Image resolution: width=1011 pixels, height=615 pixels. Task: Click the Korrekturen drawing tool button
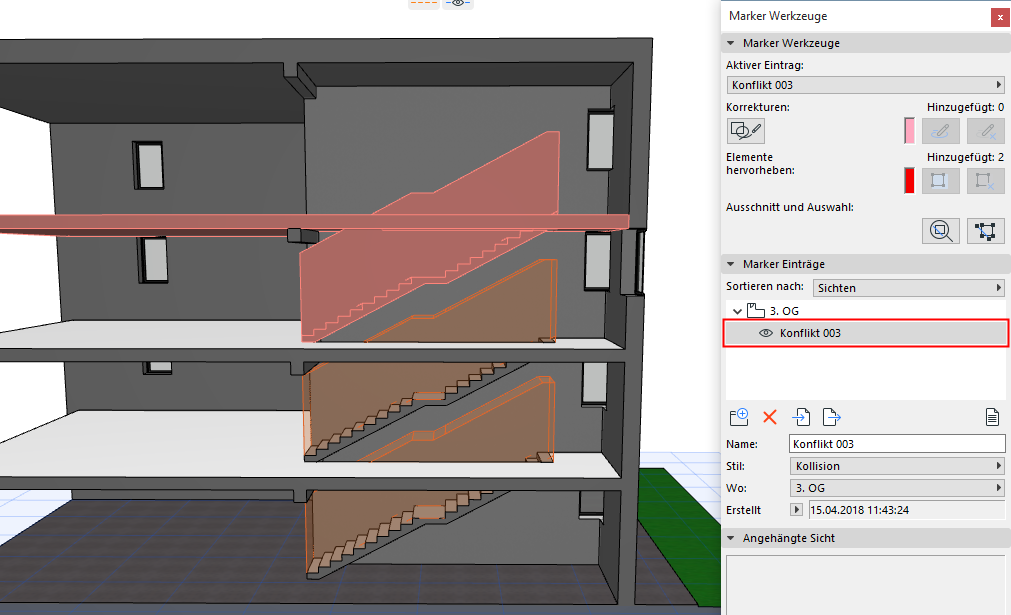[x=746, y=130]
